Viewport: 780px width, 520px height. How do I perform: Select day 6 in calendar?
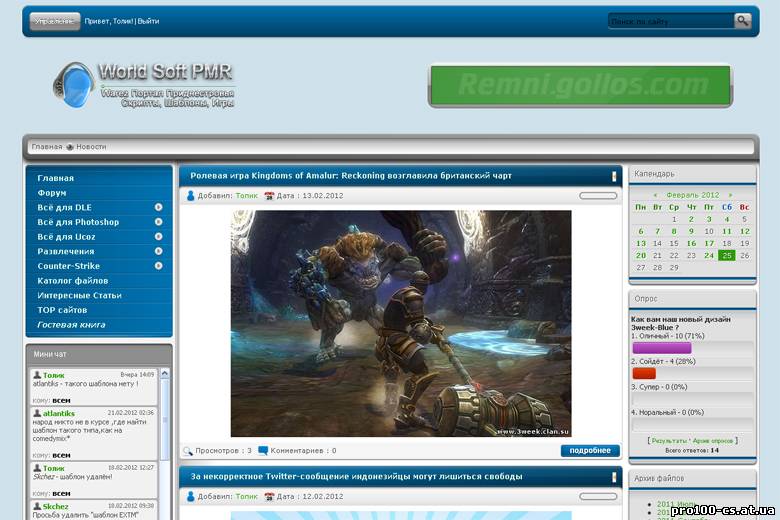tap(641, 231)
